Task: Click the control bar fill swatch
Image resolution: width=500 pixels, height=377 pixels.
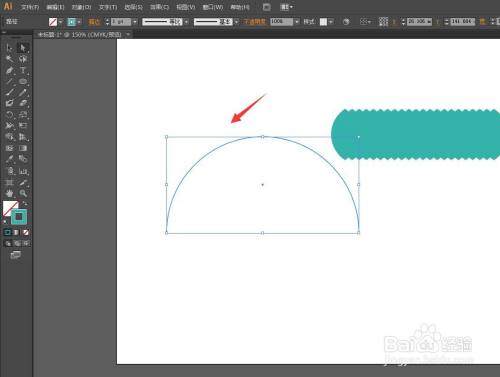Action: [x=53, y=22]
